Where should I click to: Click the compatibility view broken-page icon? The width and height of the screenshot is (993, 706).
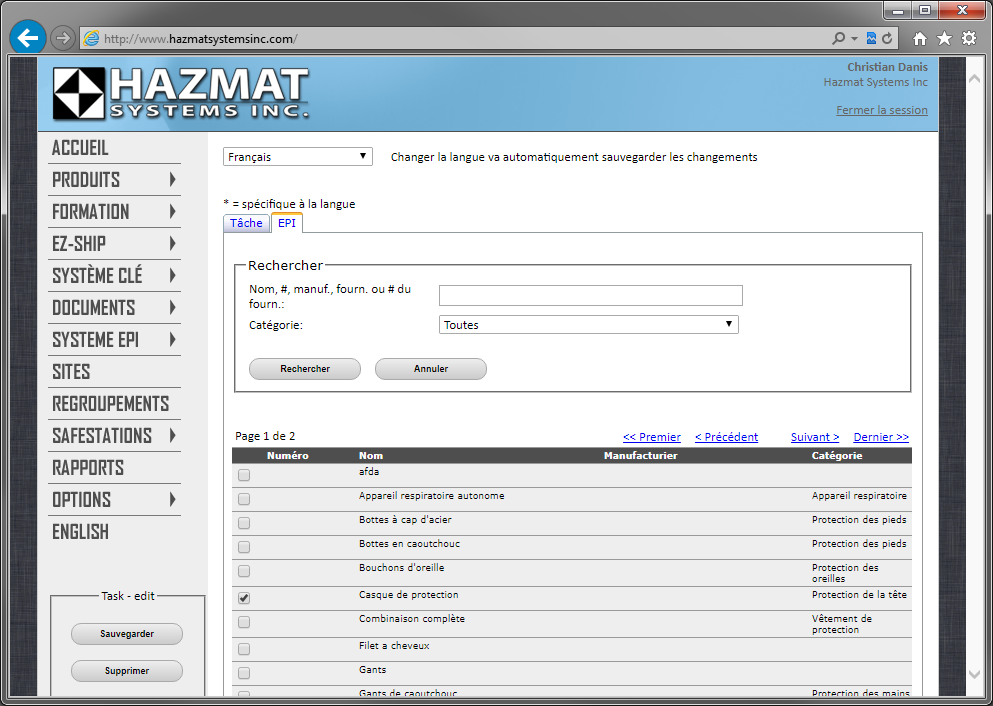(x=871, y=39)
